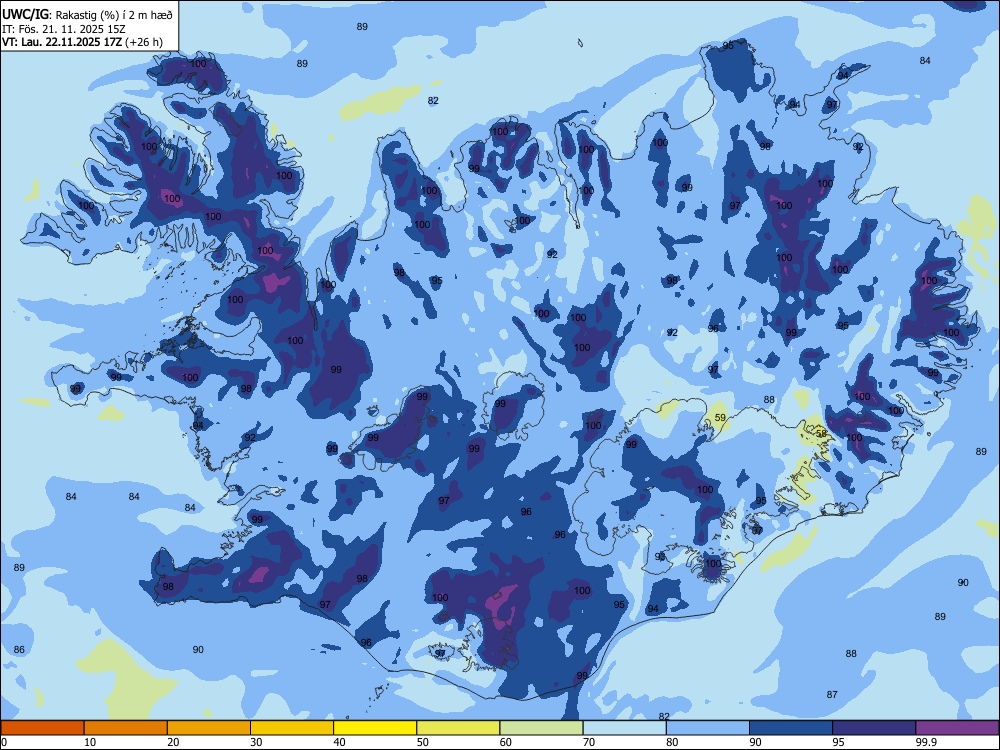The height and width of the screenshot is (750, 1000).
Task: Click the orange 10–20 legend swatch
Action: [x=126, y=728]
